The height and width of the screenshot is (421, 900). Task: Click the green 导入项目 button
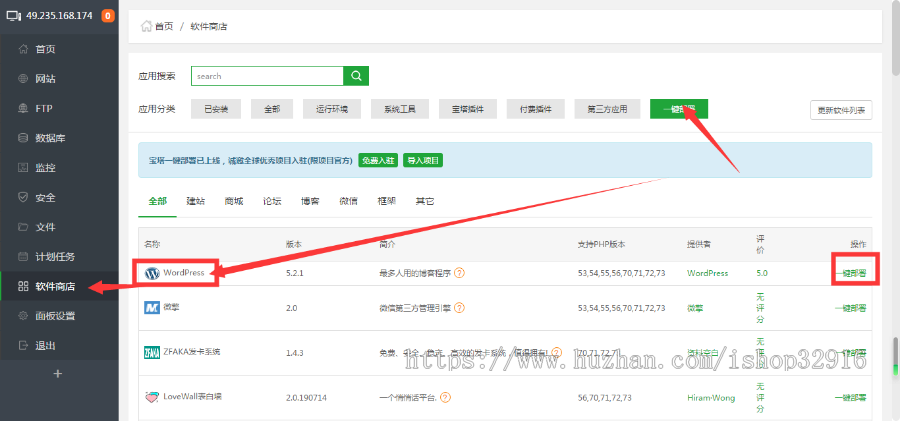pyautogui.click(x=423, y=161)
